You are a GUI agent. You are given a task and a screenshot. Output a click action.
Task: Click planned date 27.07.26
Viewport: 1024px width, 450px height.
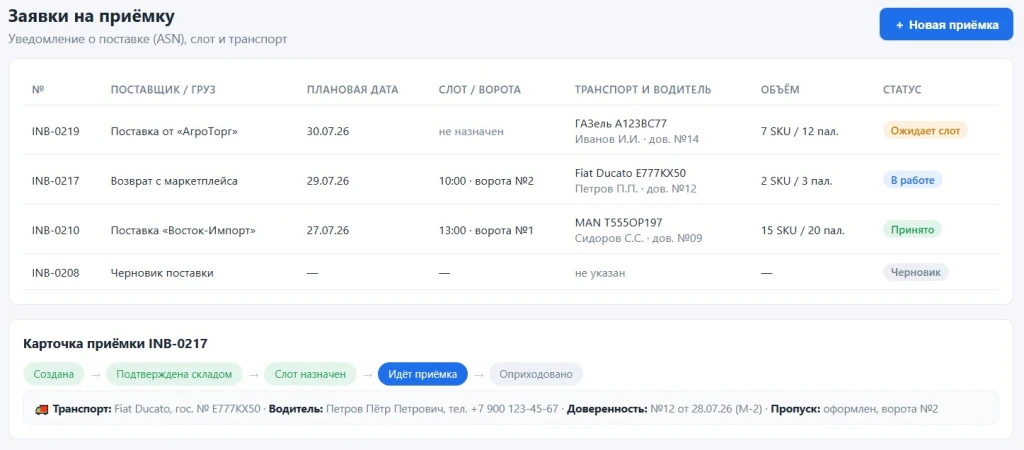pyautogui.click(x=328, y=231)
